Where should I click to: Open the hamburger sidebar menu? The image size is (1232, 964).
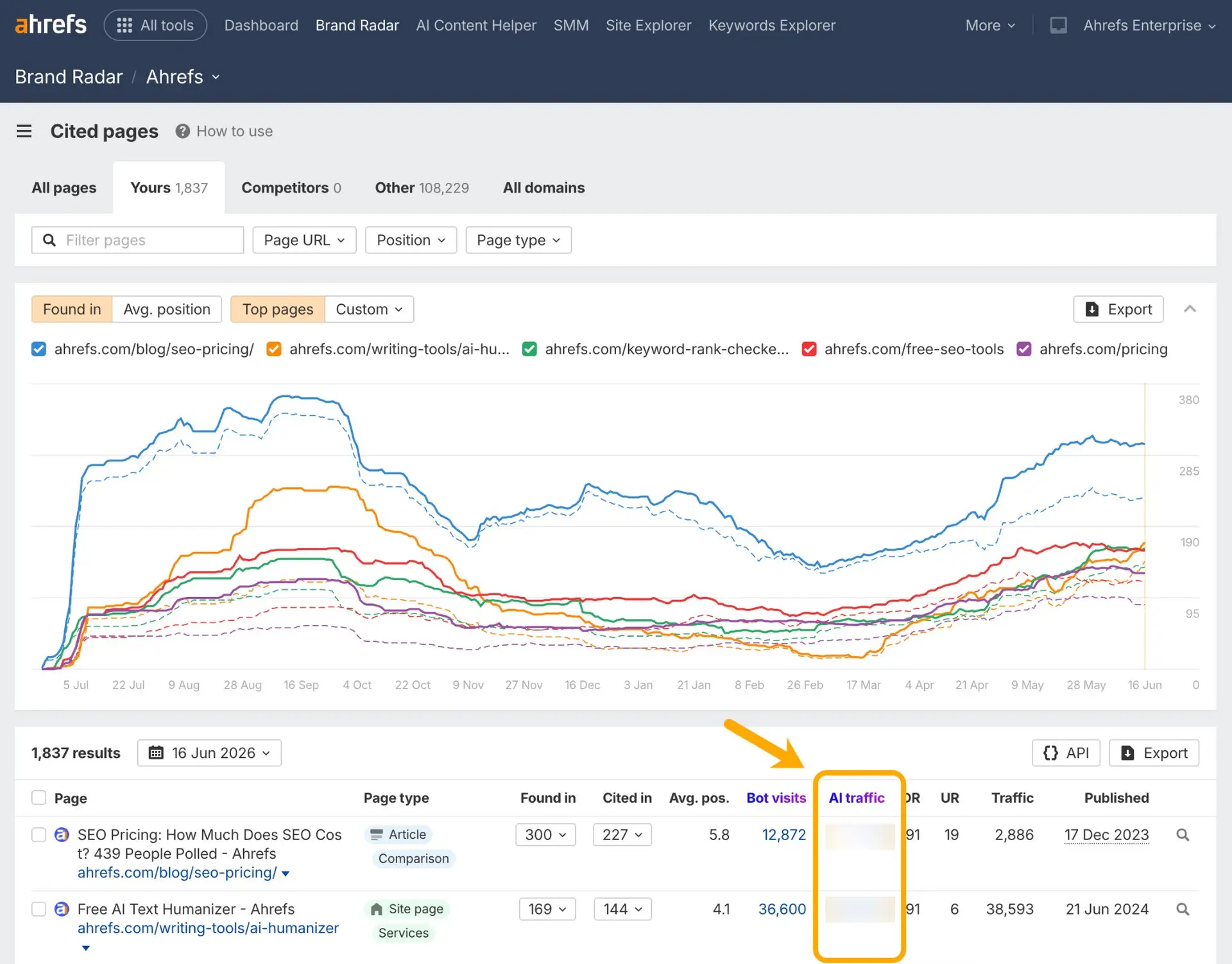click(x=24, y=131)
